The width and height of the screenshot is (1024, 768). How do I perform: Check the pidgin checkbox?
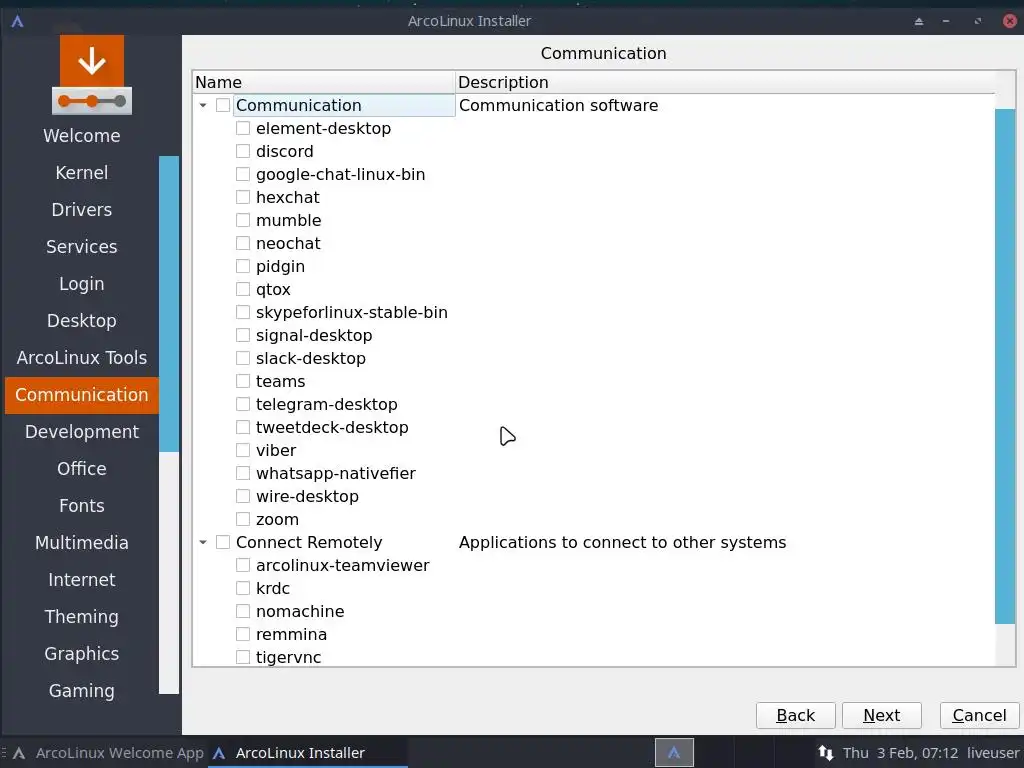click(243, 266)
